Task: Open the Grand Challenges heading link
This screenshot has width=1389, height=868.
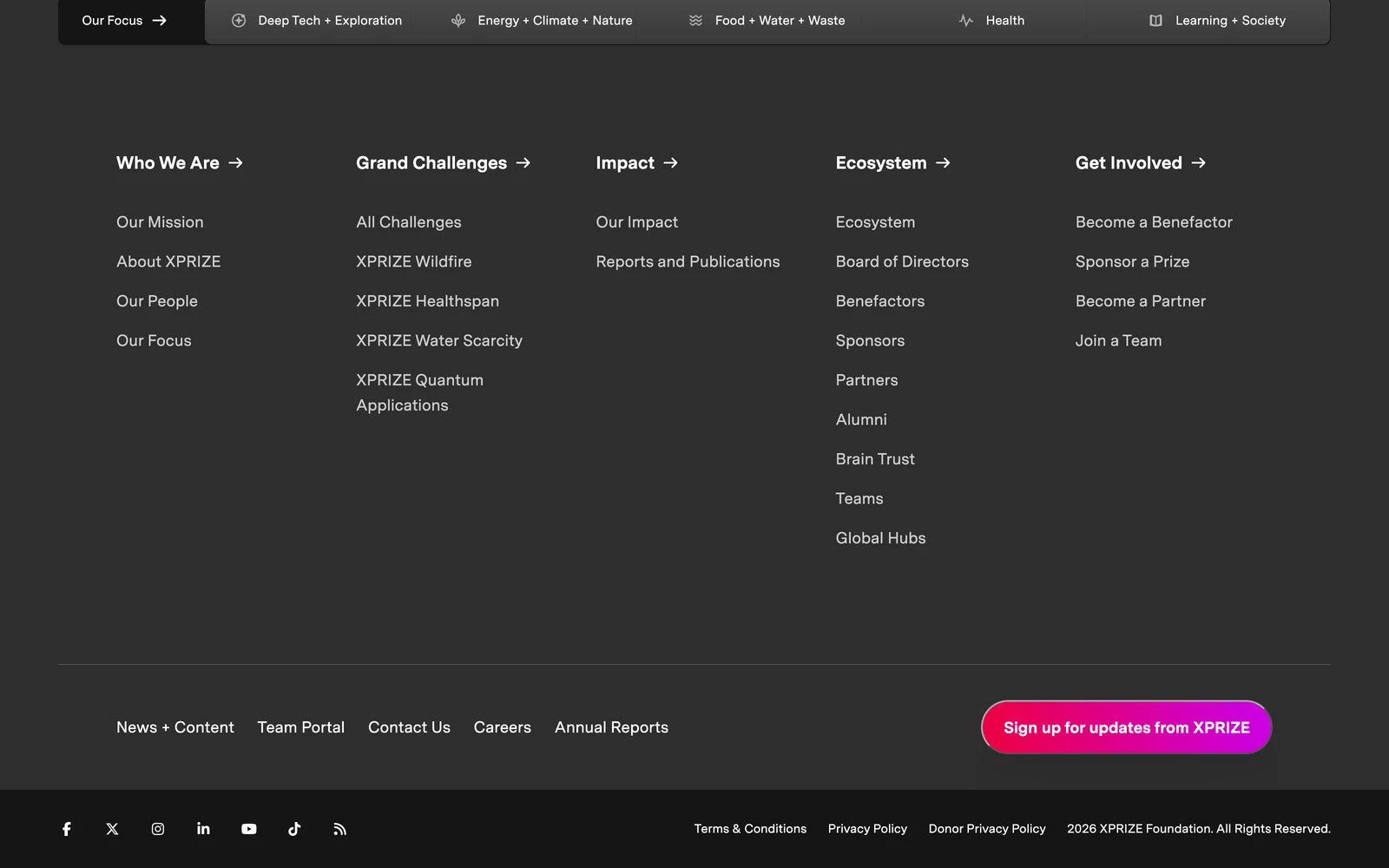Action: coord(431,162)
